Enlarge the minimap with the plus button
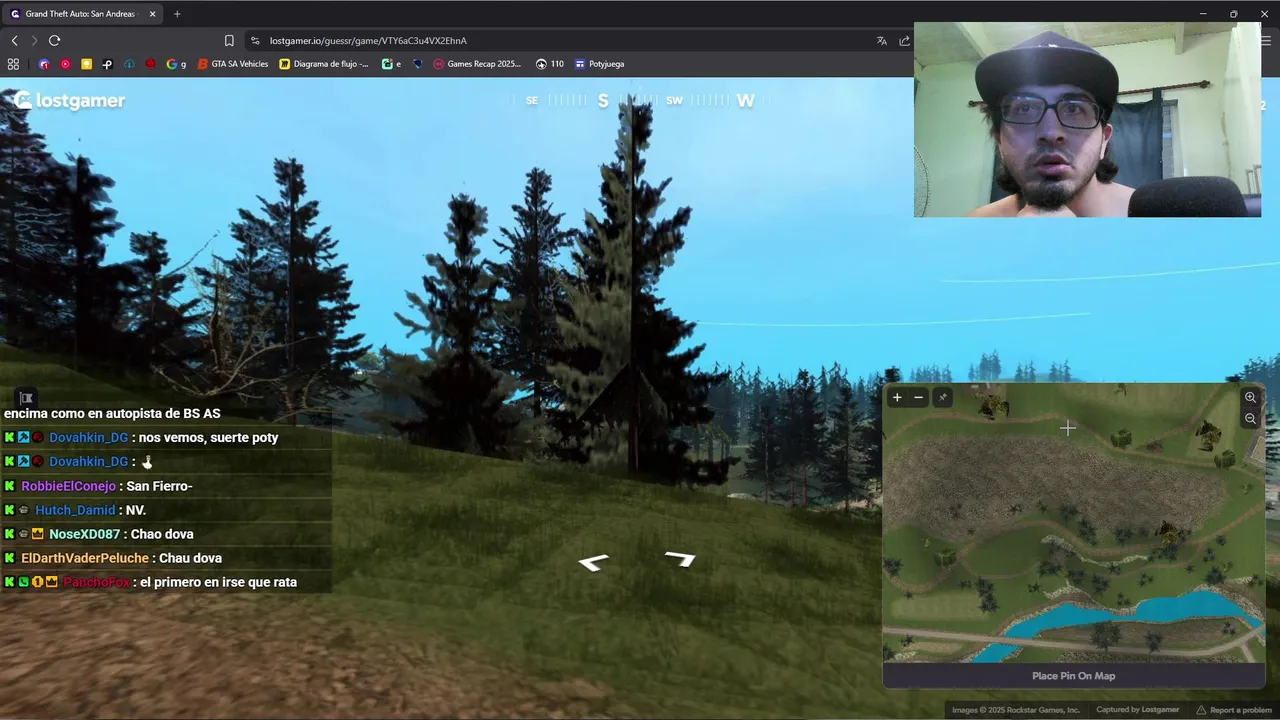Image resolution: width=1280 pixels, height=720 pixels. click(x=897, y=398)
